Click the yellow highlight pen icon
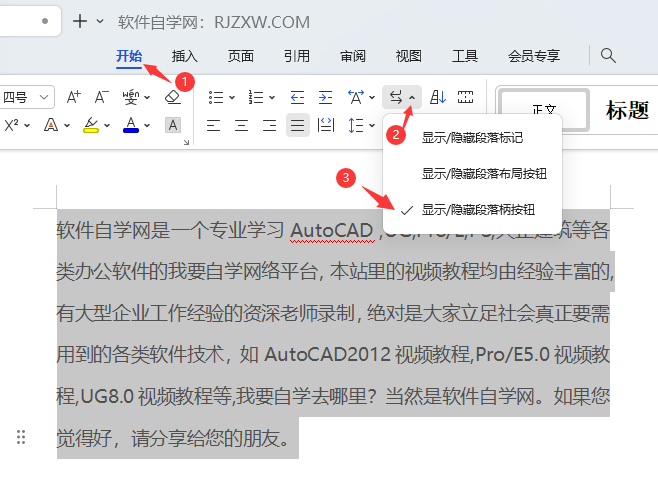 click(x=91, y=125)
